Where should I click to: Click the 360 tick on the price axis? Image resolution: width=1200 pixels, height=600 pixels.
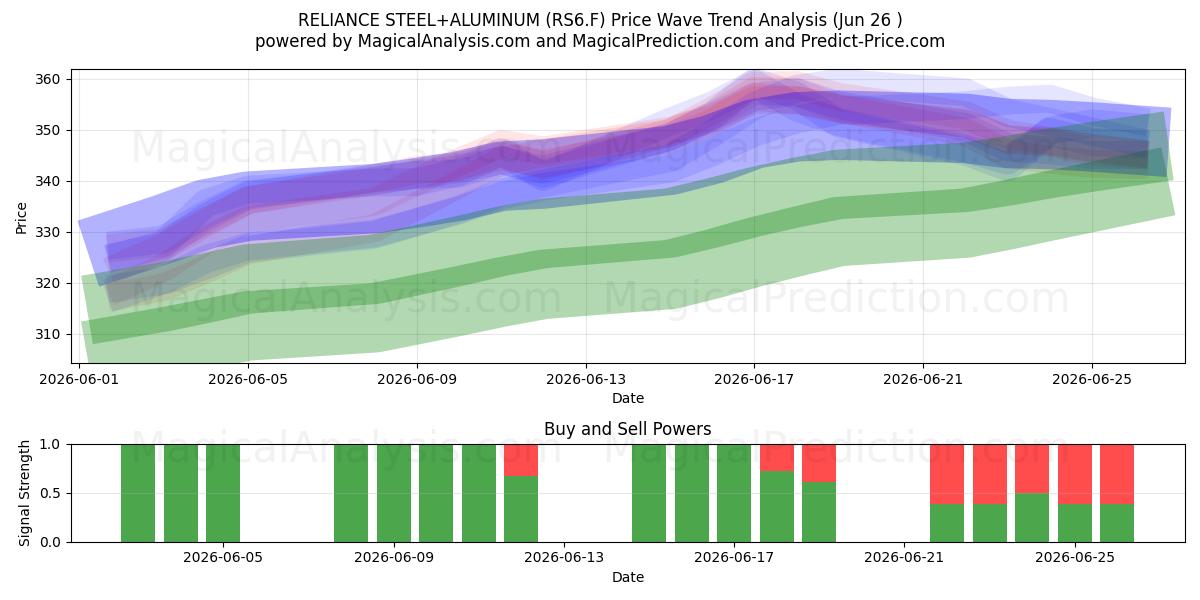(x=47, y=79)
